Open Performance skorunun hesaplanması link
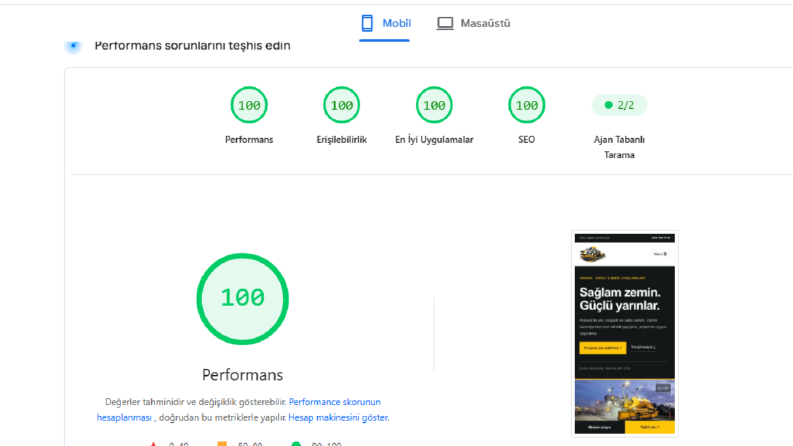Image resolution: width=793 pixels, height=446 pixels. [x=238, y=410]
